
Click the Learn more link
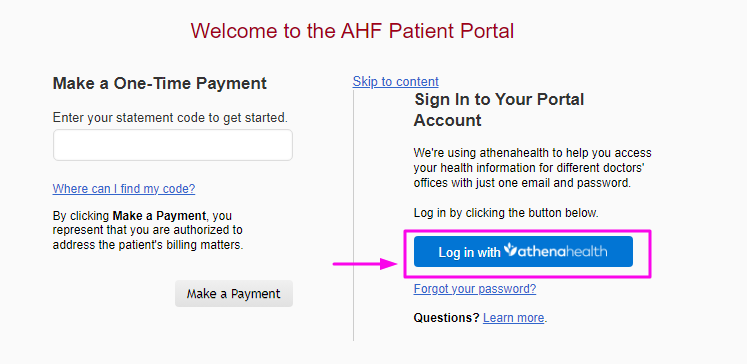(x=513, y=318)
